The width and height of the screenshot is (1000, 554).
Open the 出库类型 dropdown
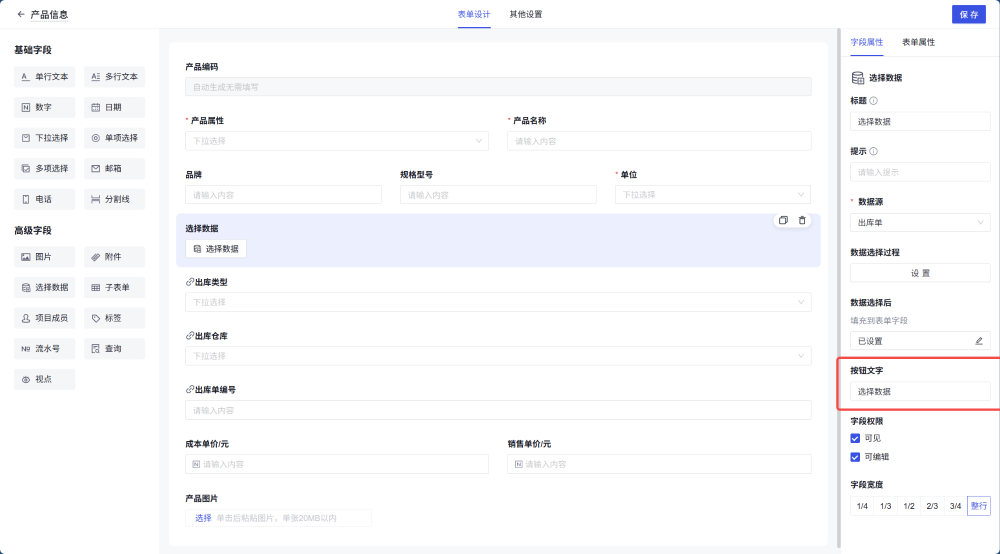tap(497, 302)
